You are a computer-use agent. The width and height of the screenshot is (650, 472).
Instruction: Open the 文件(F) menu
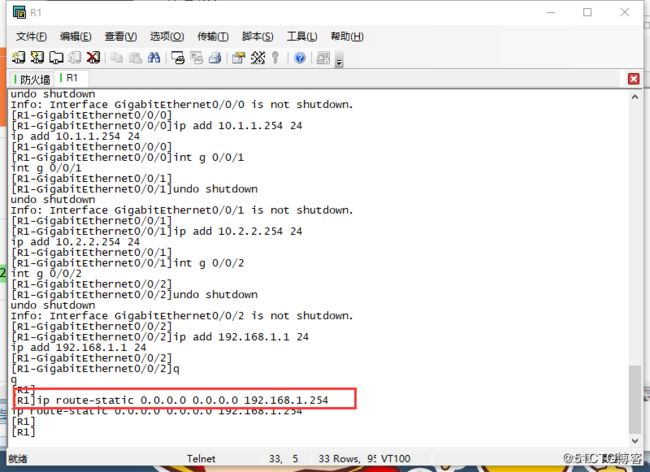pyautogui.click(x=32, y=37)
